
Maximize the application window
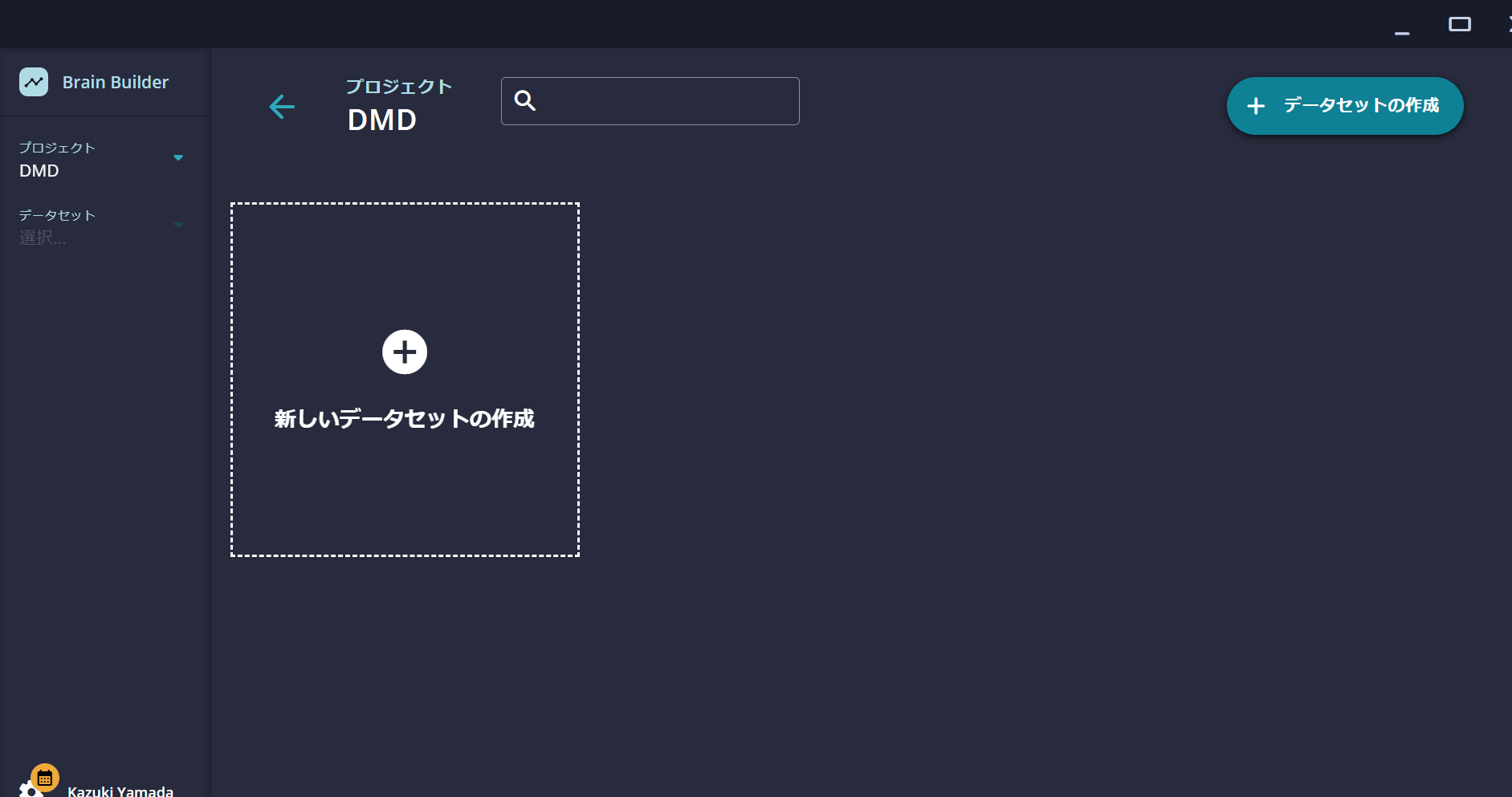coord(1460,24)
